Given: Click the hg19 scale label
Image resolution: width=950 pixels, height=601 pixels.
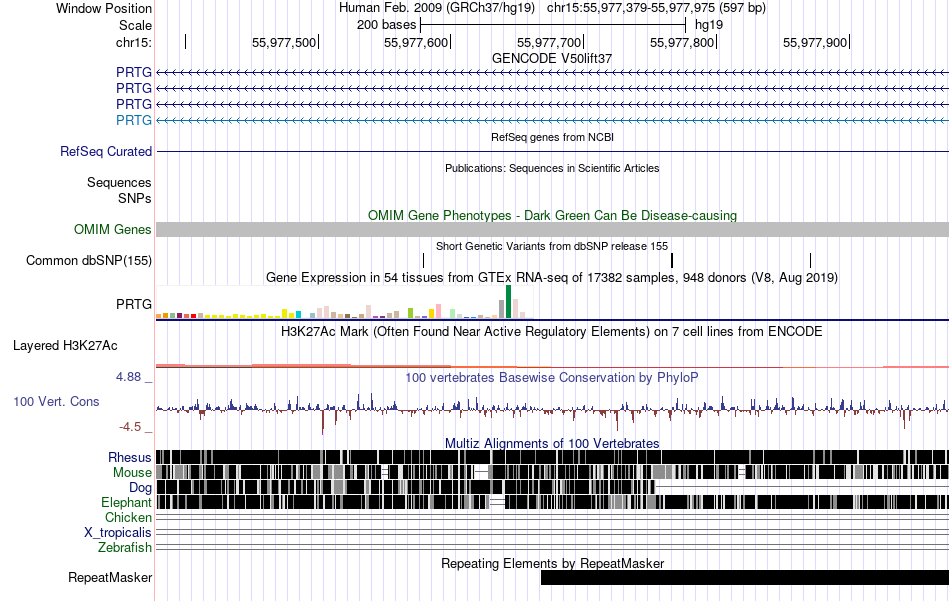Looking at the screenshot, I should point(709,25).
